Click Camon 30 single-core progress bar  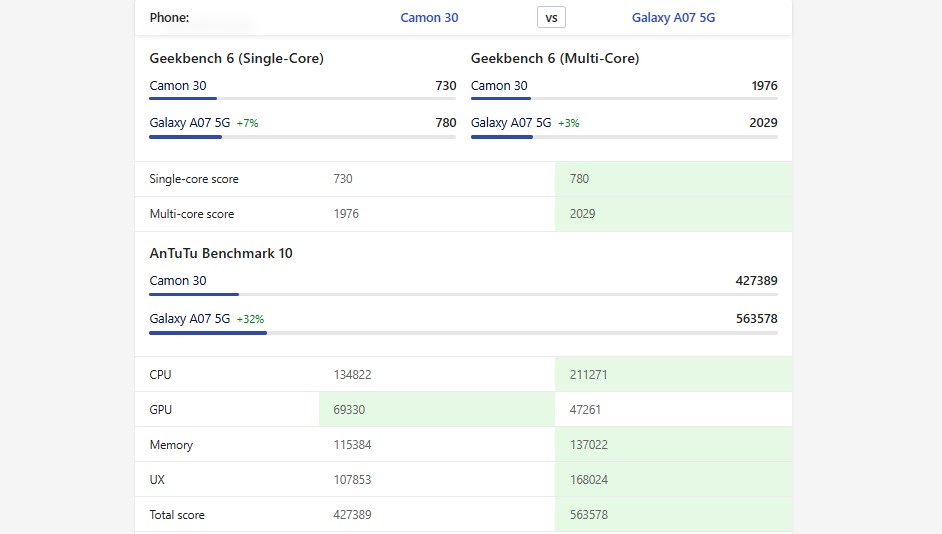[302, 99]
